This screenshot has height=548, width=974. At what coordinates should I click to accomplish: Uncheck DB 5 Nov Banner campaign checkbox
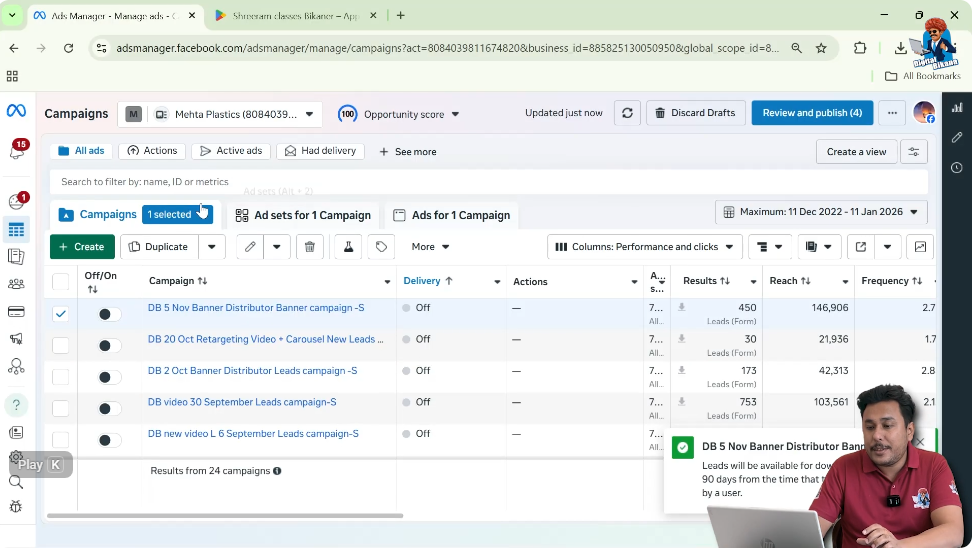coord(60,314)
